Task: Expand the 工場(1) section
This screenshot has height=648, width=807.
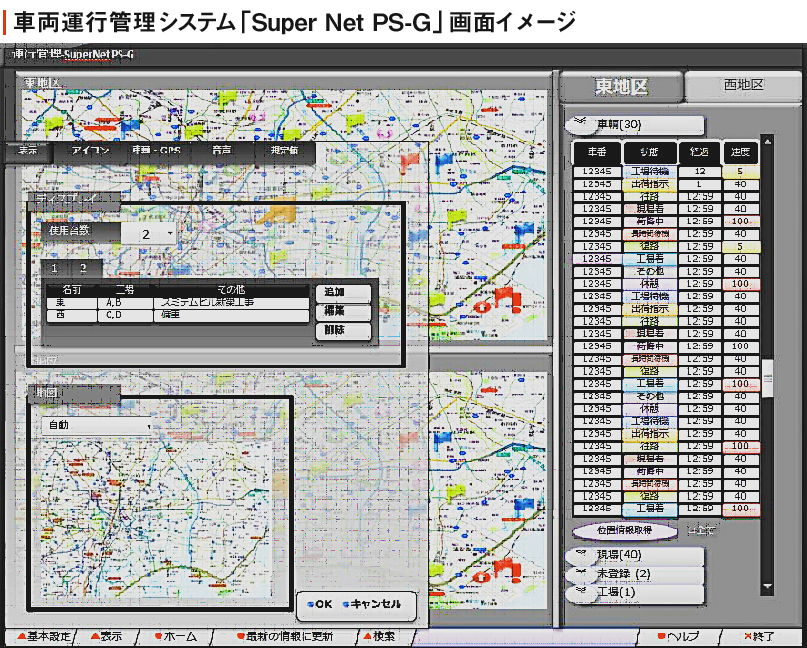Action: (x=635, y=592)
